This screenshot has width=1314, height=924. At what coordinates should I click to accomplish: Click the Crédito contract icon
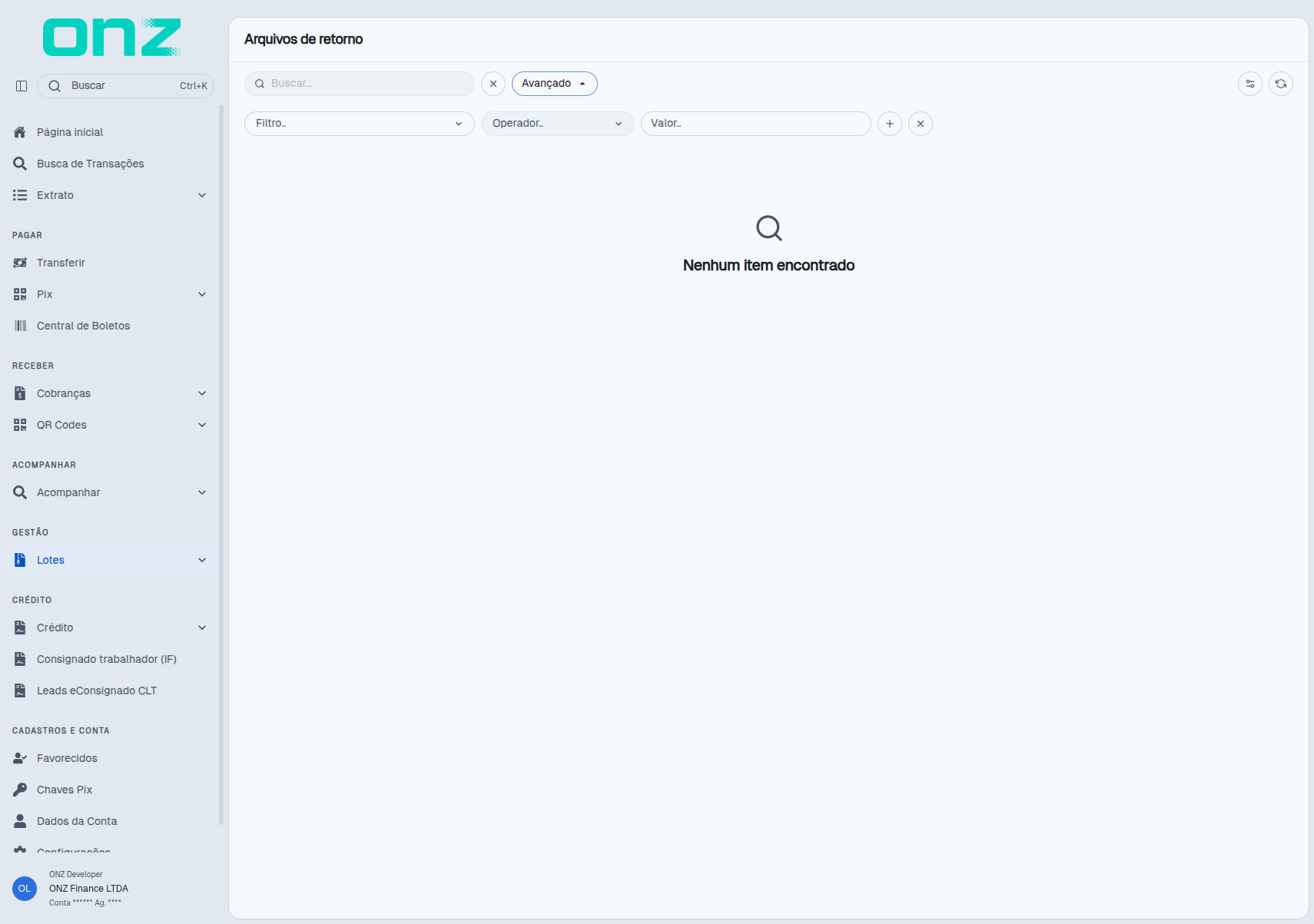click(20, 628)
